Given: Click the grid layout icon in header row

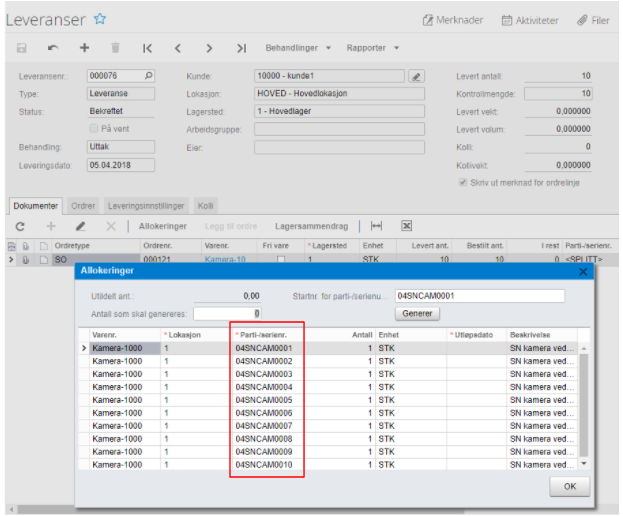Looking at the screenshot, I should (12, 246).
